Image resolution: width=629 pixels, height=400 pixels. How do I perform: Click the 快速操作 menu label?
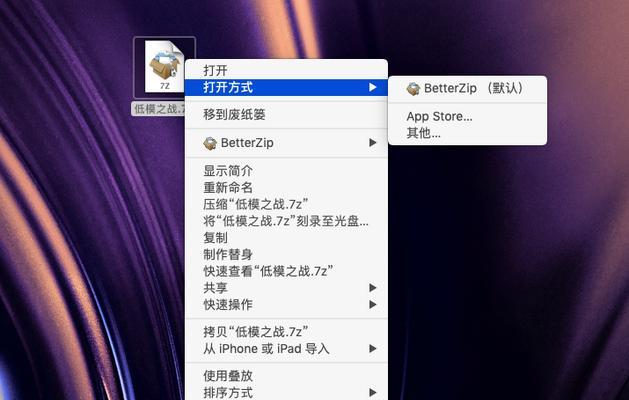(228, 305)
